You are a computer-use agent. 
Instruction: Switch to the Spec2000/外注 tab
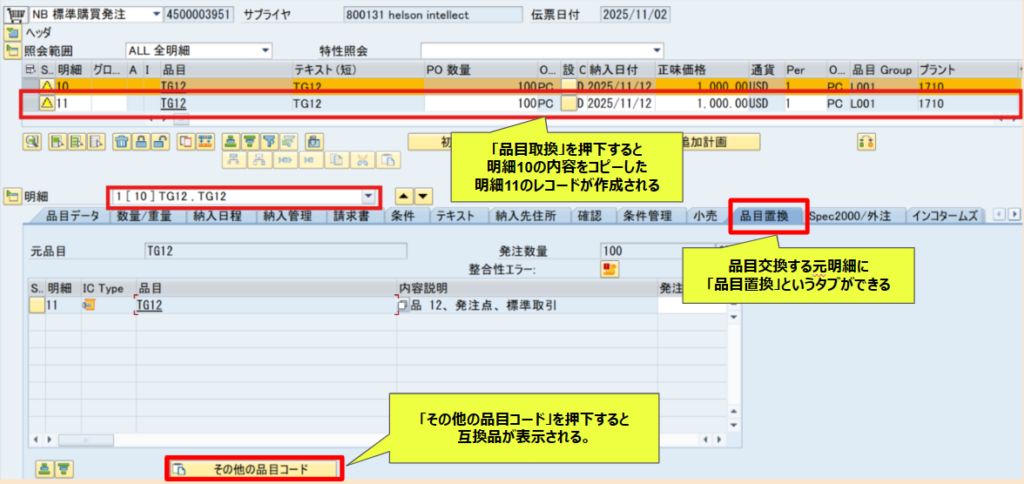(x=852, y=218)
